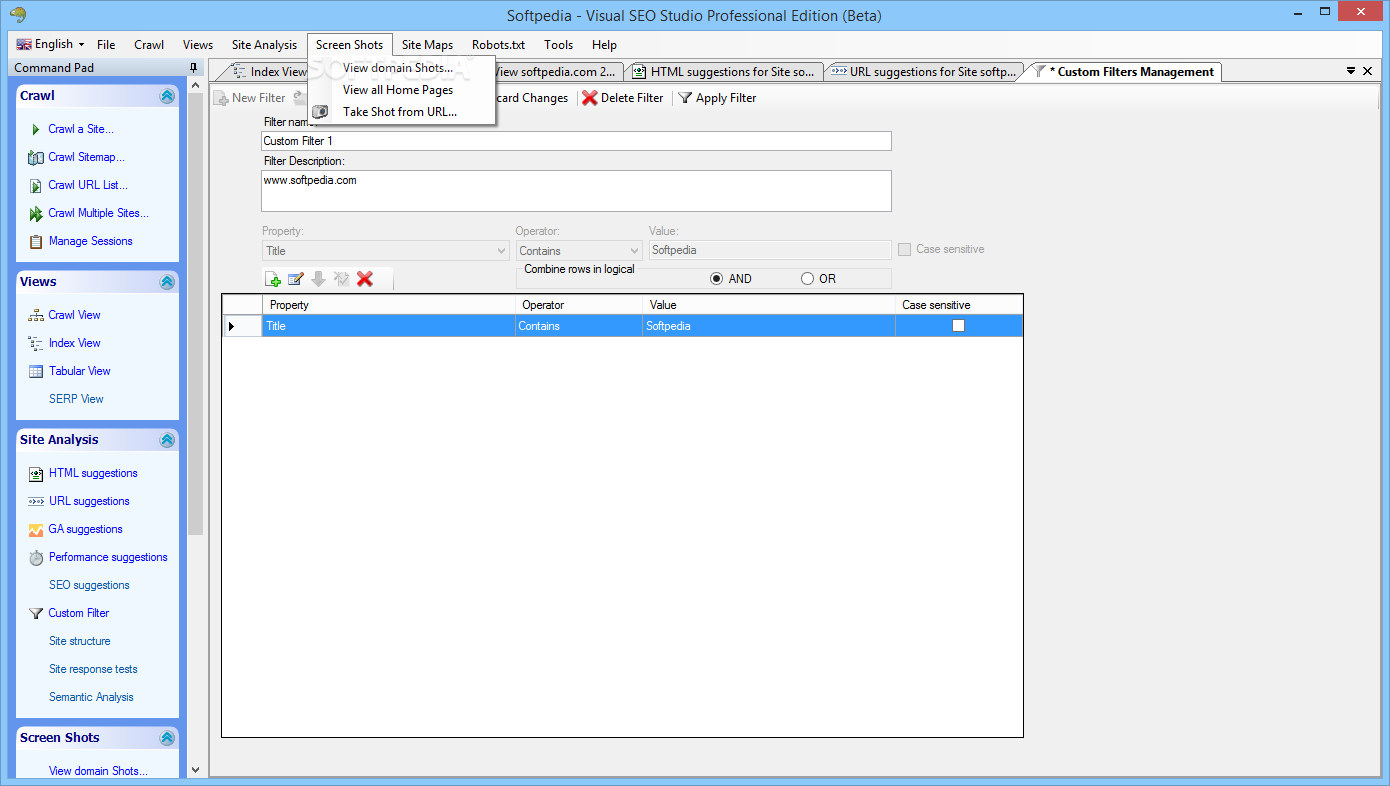Click Apply Filter button
The image size is (1390, 786).
click(717, 98)
